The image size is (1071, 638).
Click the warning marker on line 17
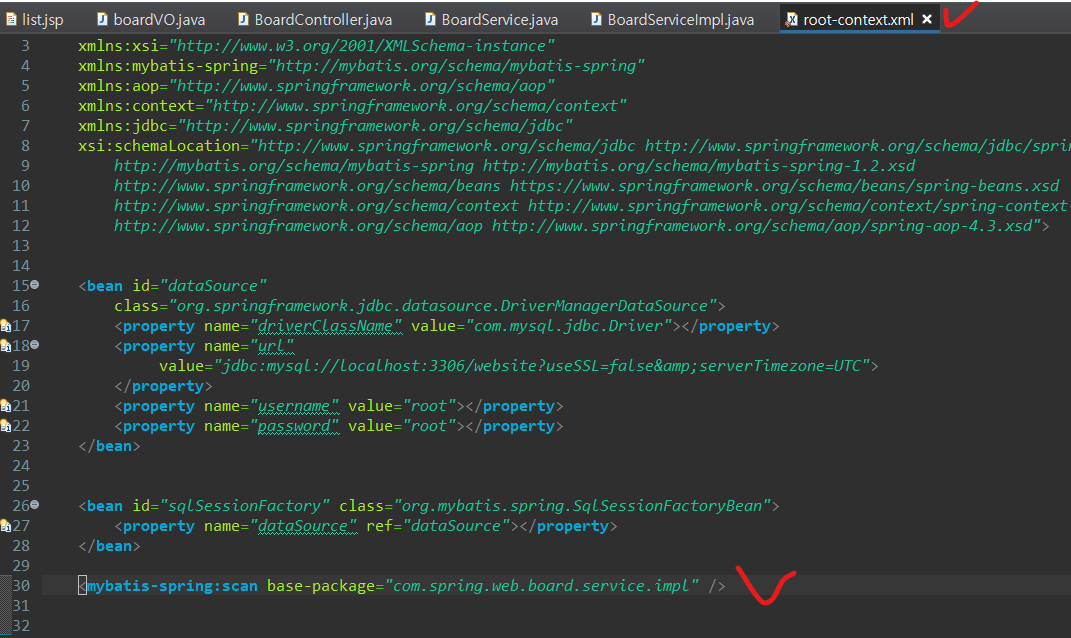tap(5, 326)
